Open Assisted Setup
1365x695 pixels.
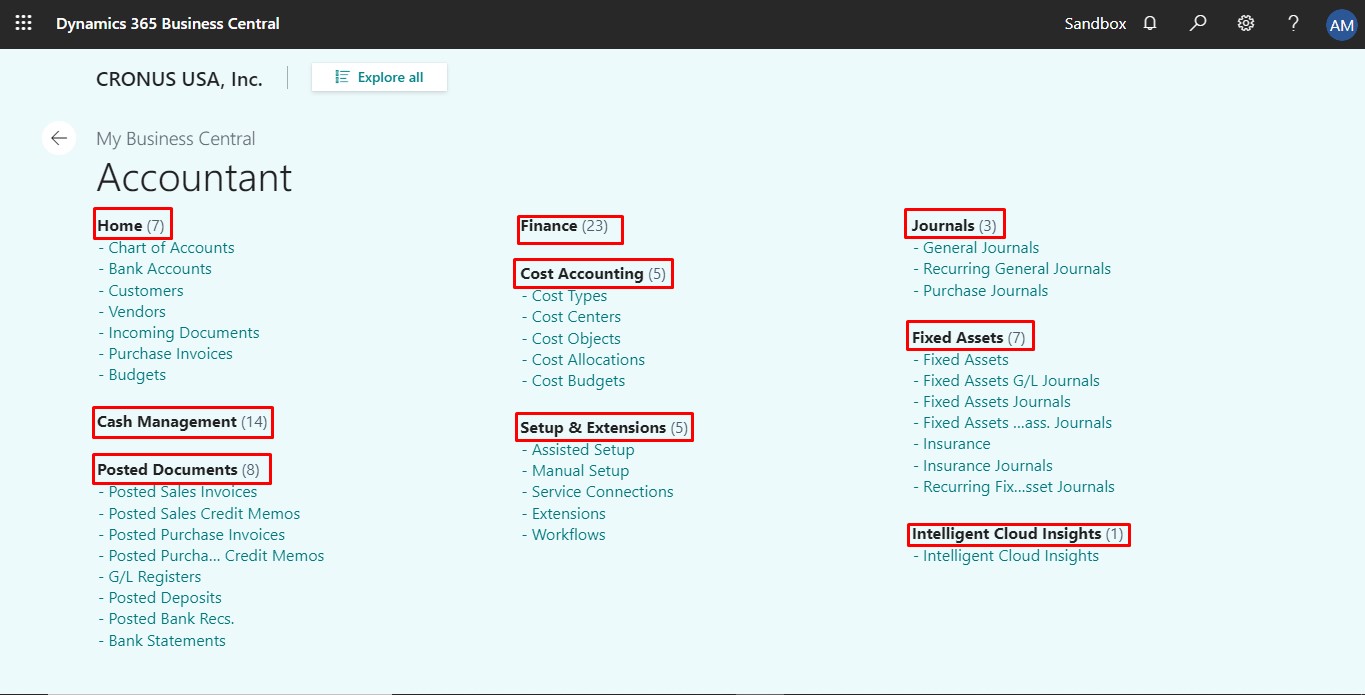[x=583, y=450]
